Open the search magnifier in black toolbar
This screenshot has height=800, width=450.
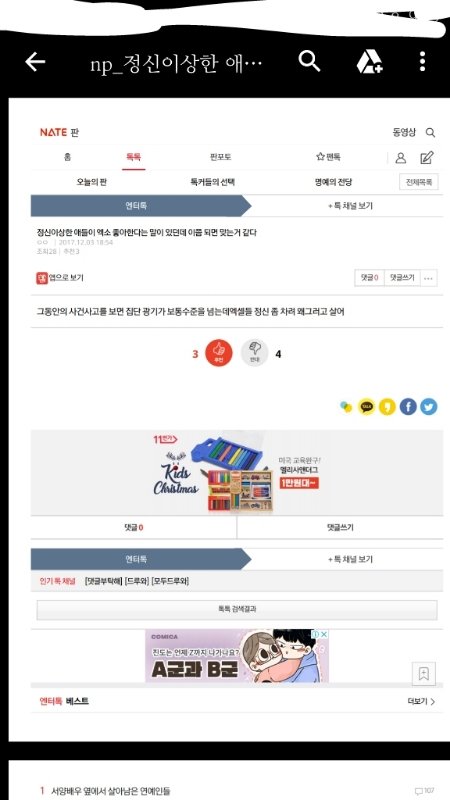point(309,62)
